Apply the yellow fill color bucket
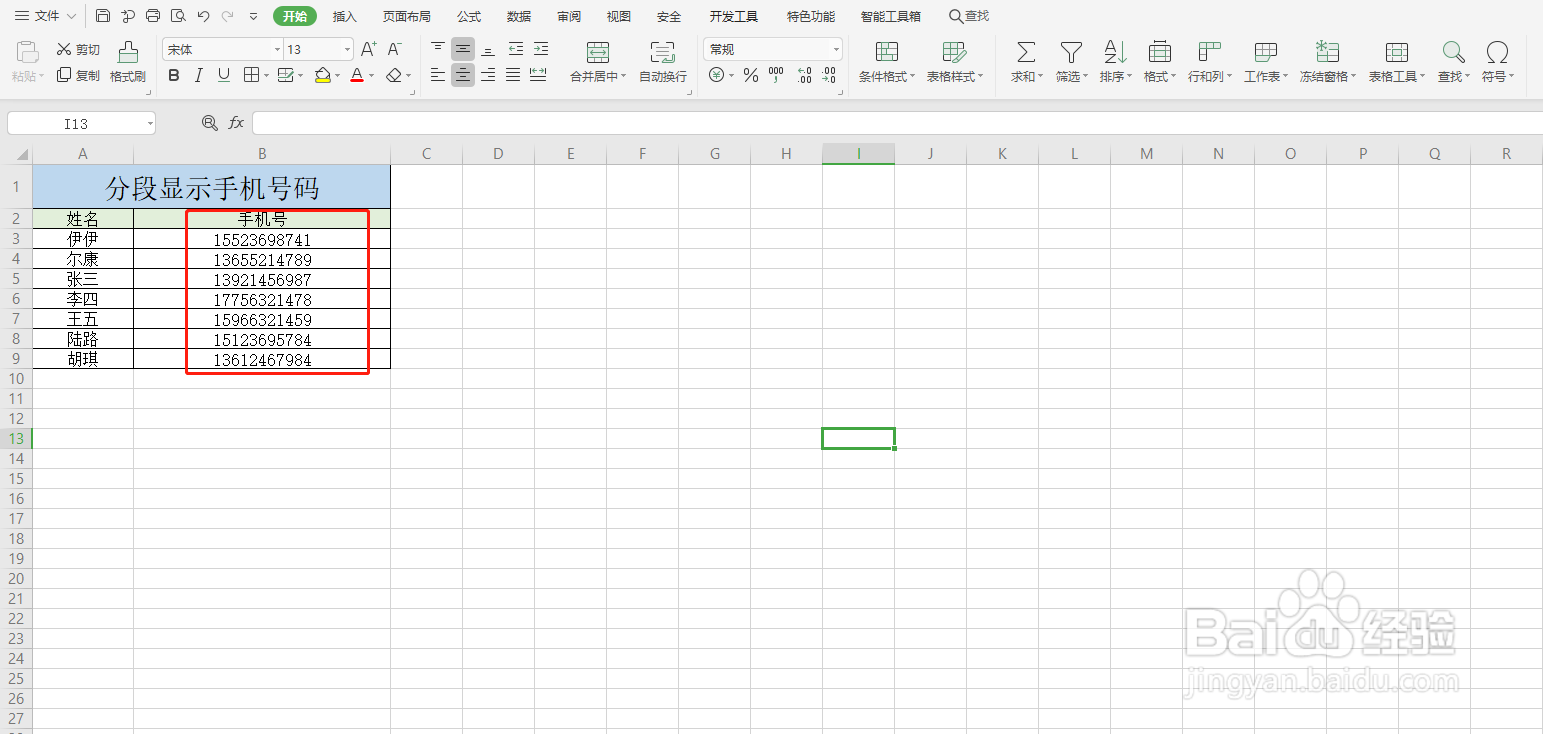Screen dimensions: 1543x734 pos(321,75)
